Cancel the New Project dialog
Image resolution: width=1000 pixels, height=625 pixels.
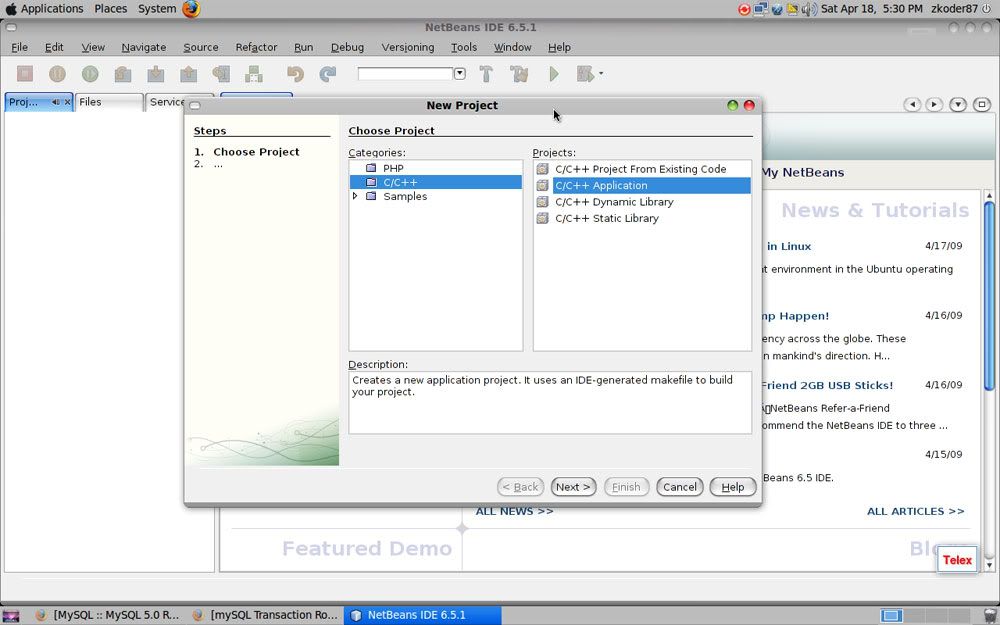(x=679, y=487)
